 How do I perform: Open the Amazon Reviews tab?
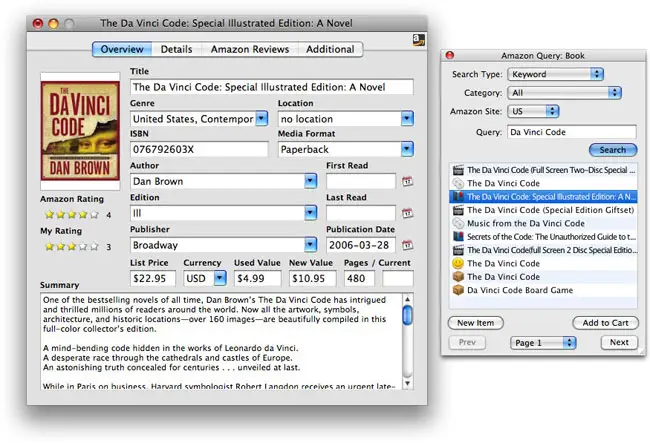(250, 49)
